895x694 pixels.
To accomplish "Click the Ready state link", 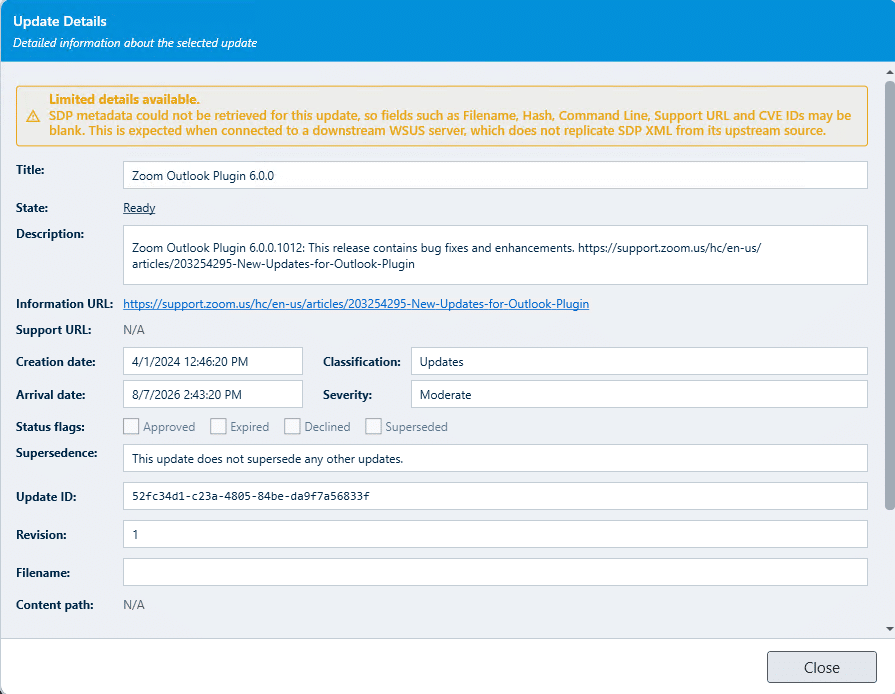I will tap(139, 208).
